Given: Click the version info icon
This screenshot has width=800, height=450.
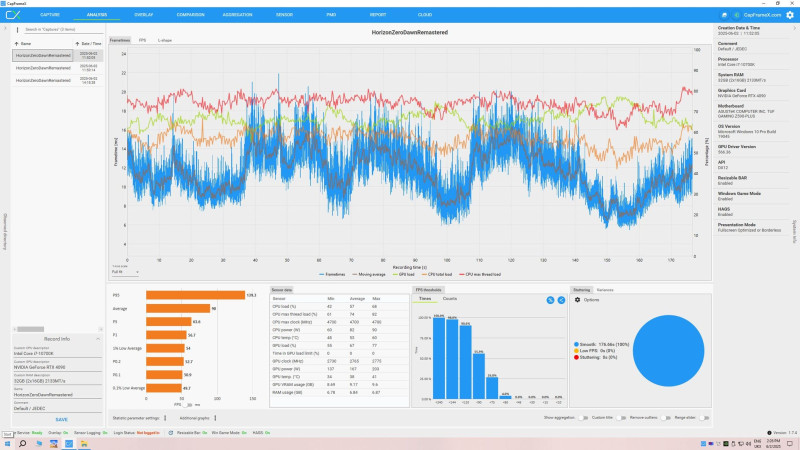Looking at the screenshot, I should coord(769,433).
